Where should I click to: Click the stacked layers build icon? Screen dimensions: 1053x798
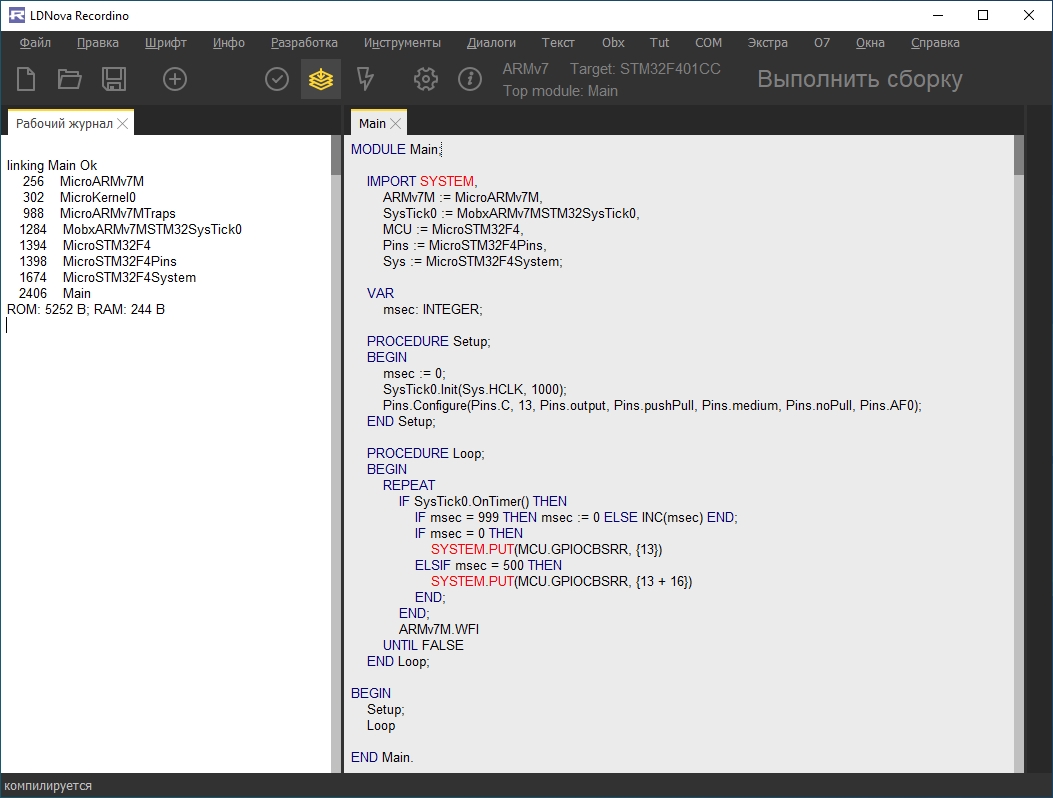click(320, 79)
